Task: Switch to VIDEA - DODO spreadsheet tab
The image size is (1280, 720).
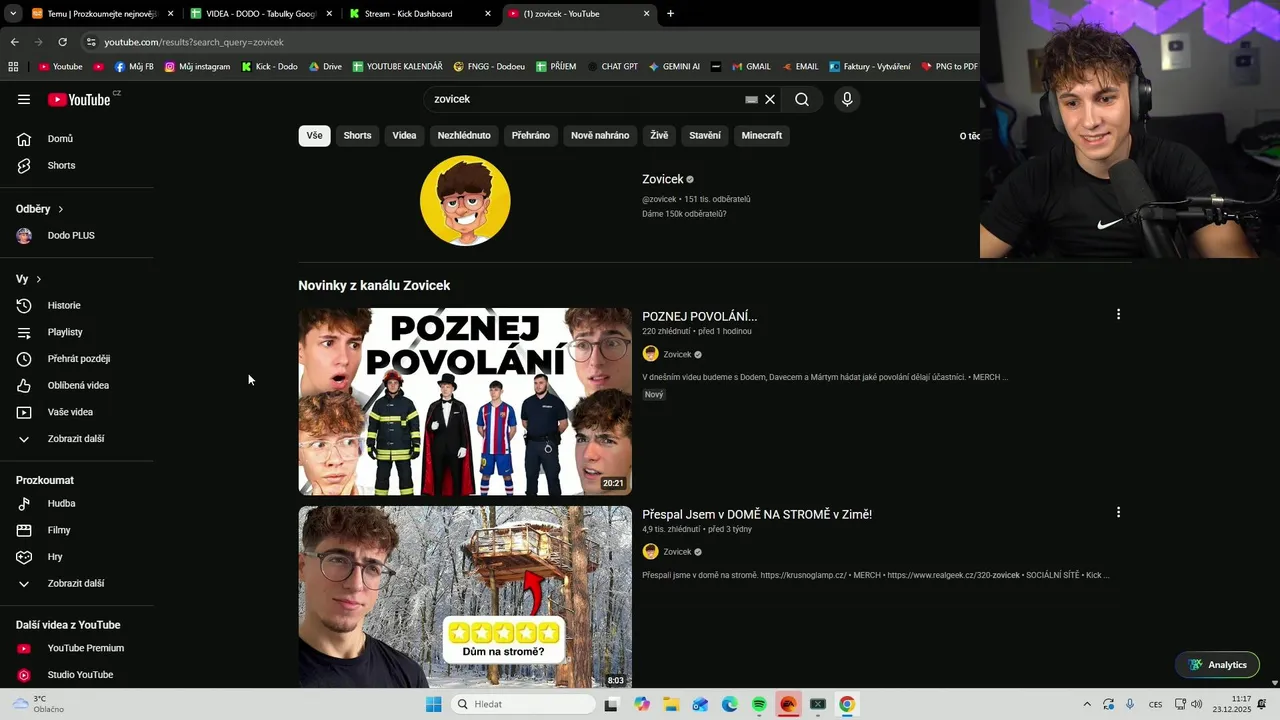Action: [x=260, y=14]
